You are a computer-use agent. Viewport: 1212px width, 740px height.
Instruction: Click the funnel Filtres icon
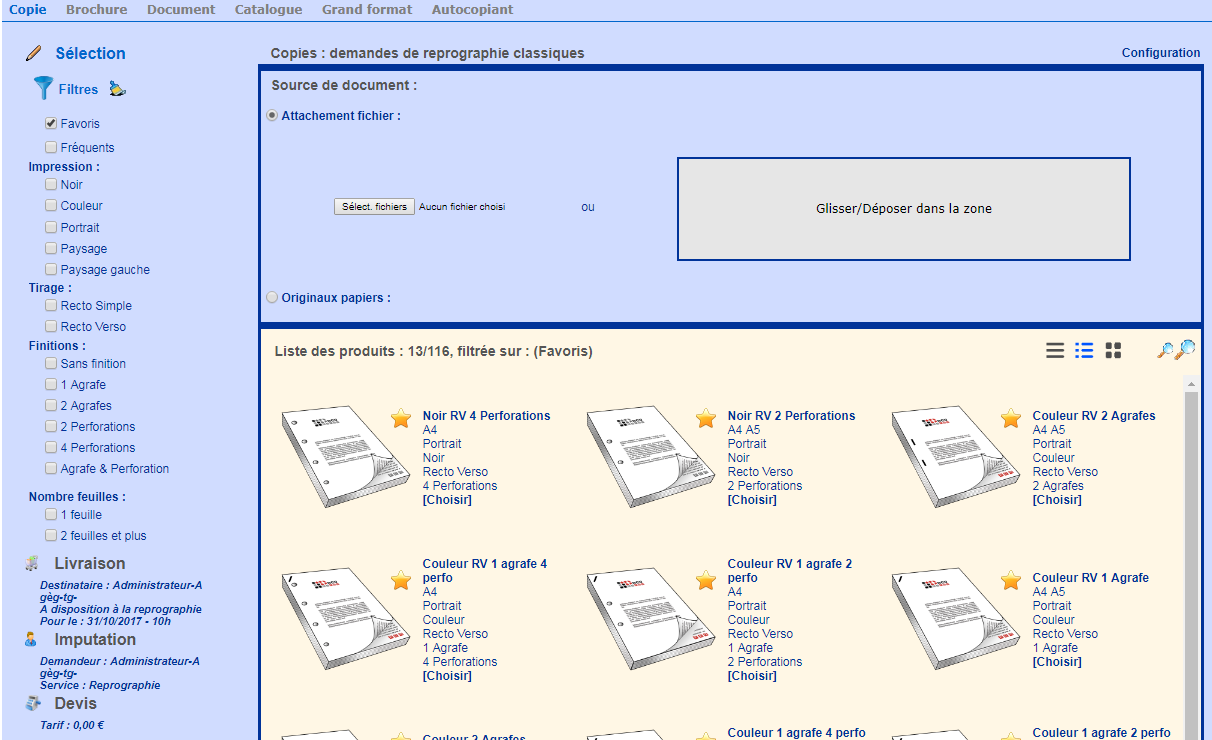(x=43, y=88)
